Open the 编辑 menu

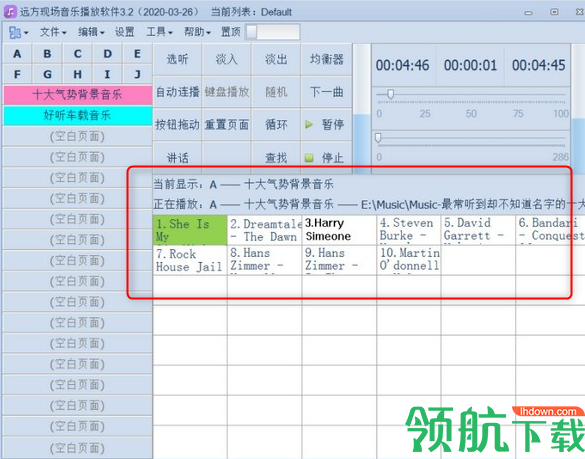click(91, 32)
